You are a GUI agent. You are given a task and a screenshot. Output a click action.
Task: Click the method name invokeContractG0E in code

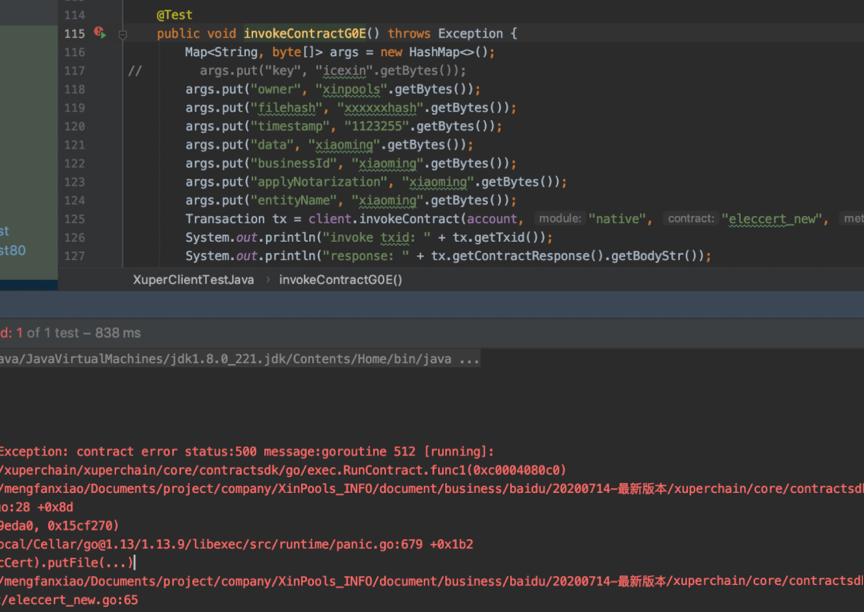[305, 34]
